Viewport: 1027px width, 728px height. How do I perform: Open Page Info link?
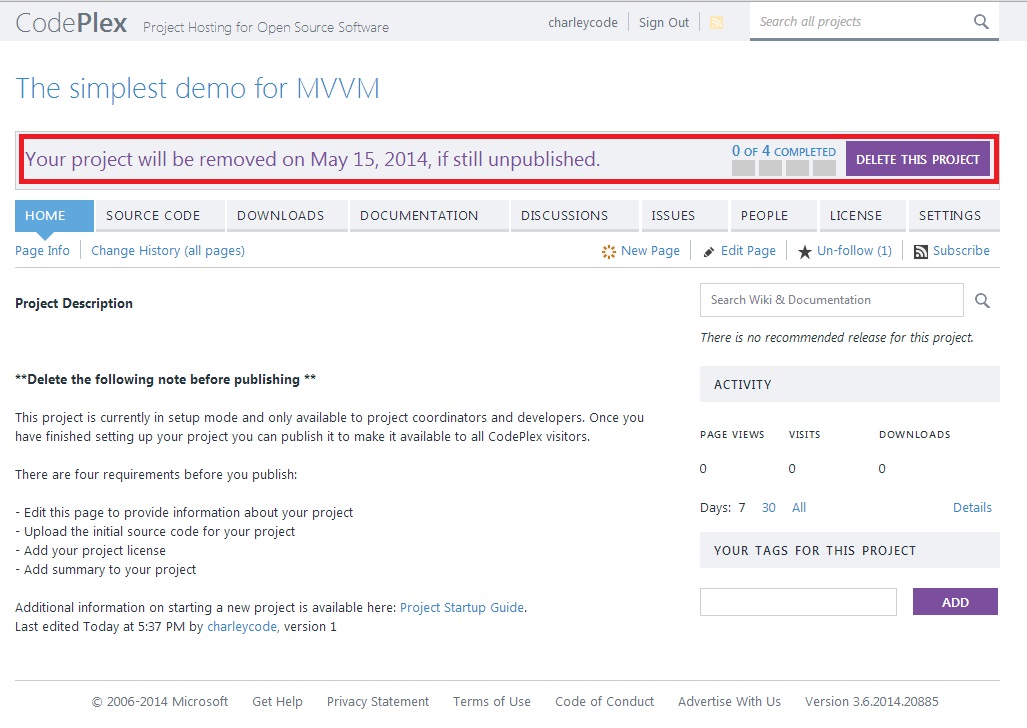[42, 250]
